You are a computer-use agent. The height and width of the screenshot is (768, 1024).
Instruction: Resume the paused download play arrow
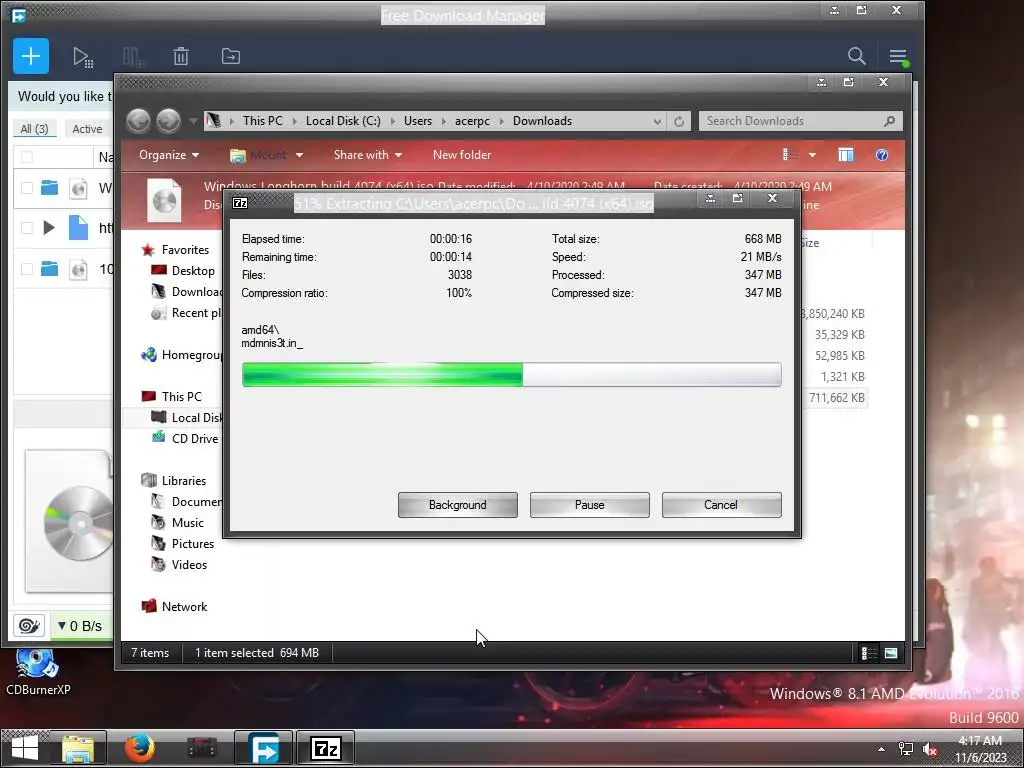(x=49, y=228)
